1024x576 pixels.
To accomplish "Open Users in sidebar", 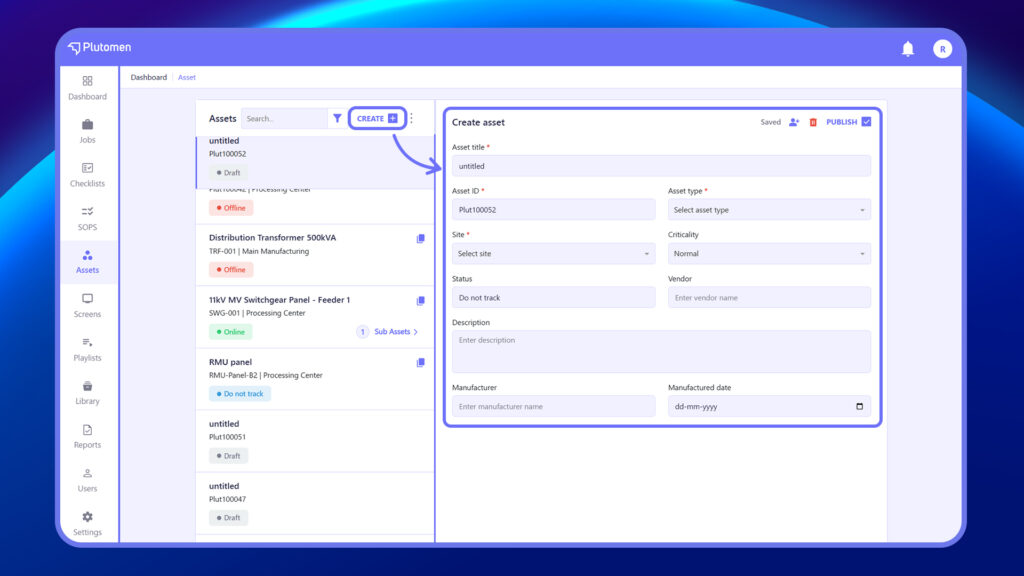I will 88,480.
